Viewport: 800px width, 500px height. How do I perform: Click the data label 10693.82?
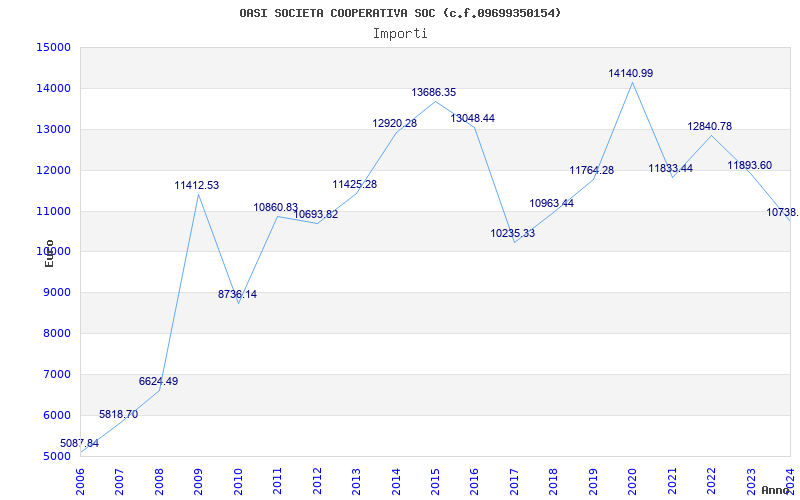315,214
